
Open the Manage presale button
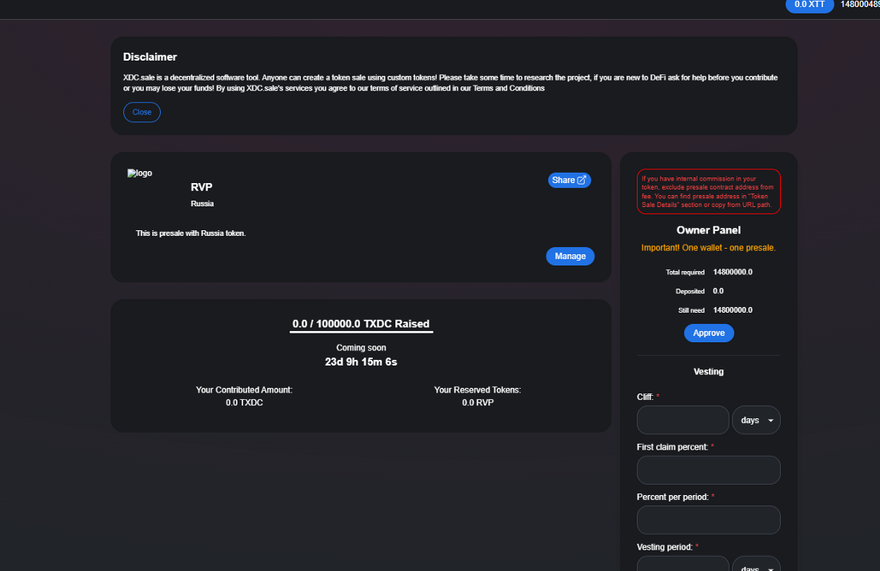click(570, 256)
